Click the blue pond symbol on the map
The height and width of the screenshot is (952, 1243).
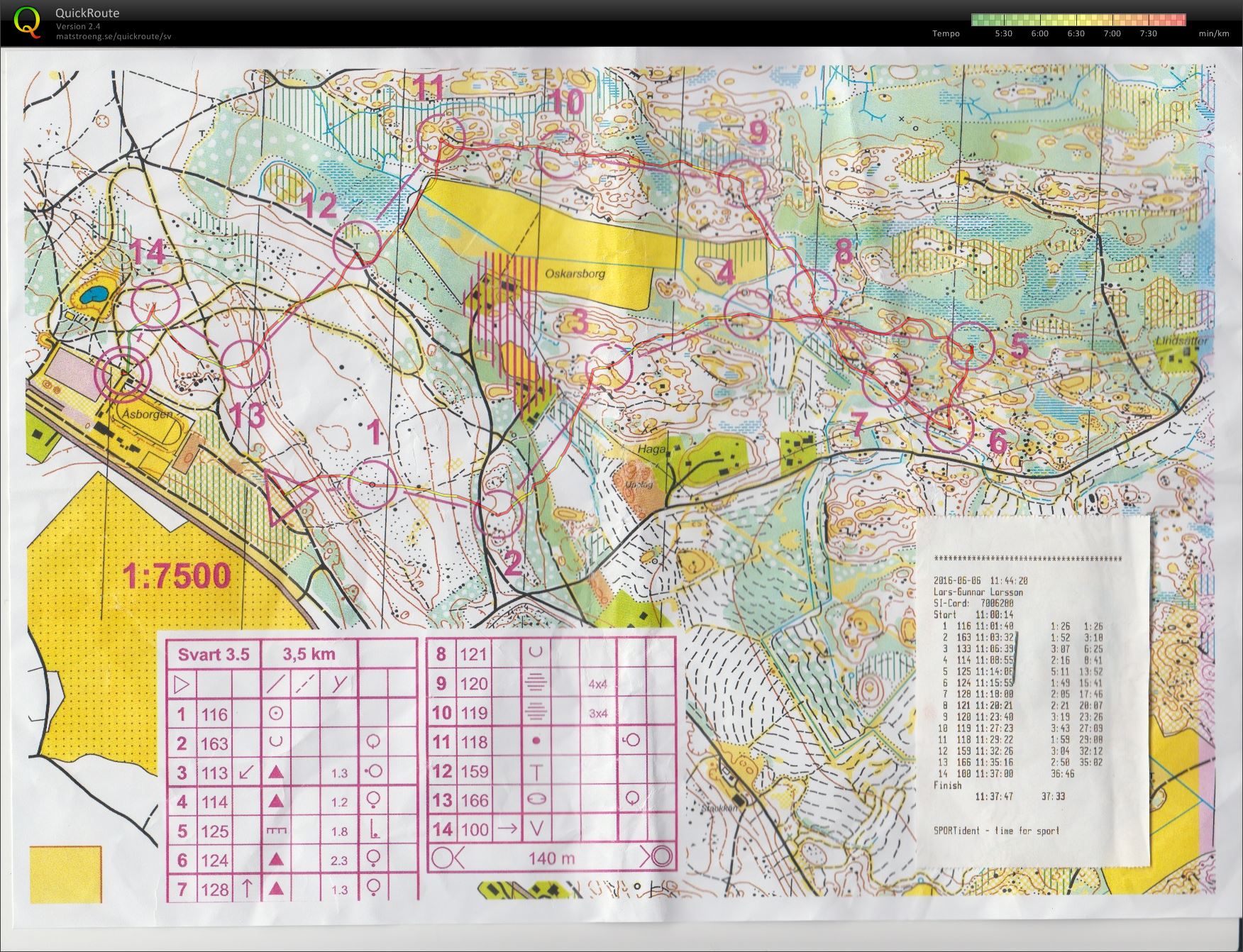(x=93, y=294)
